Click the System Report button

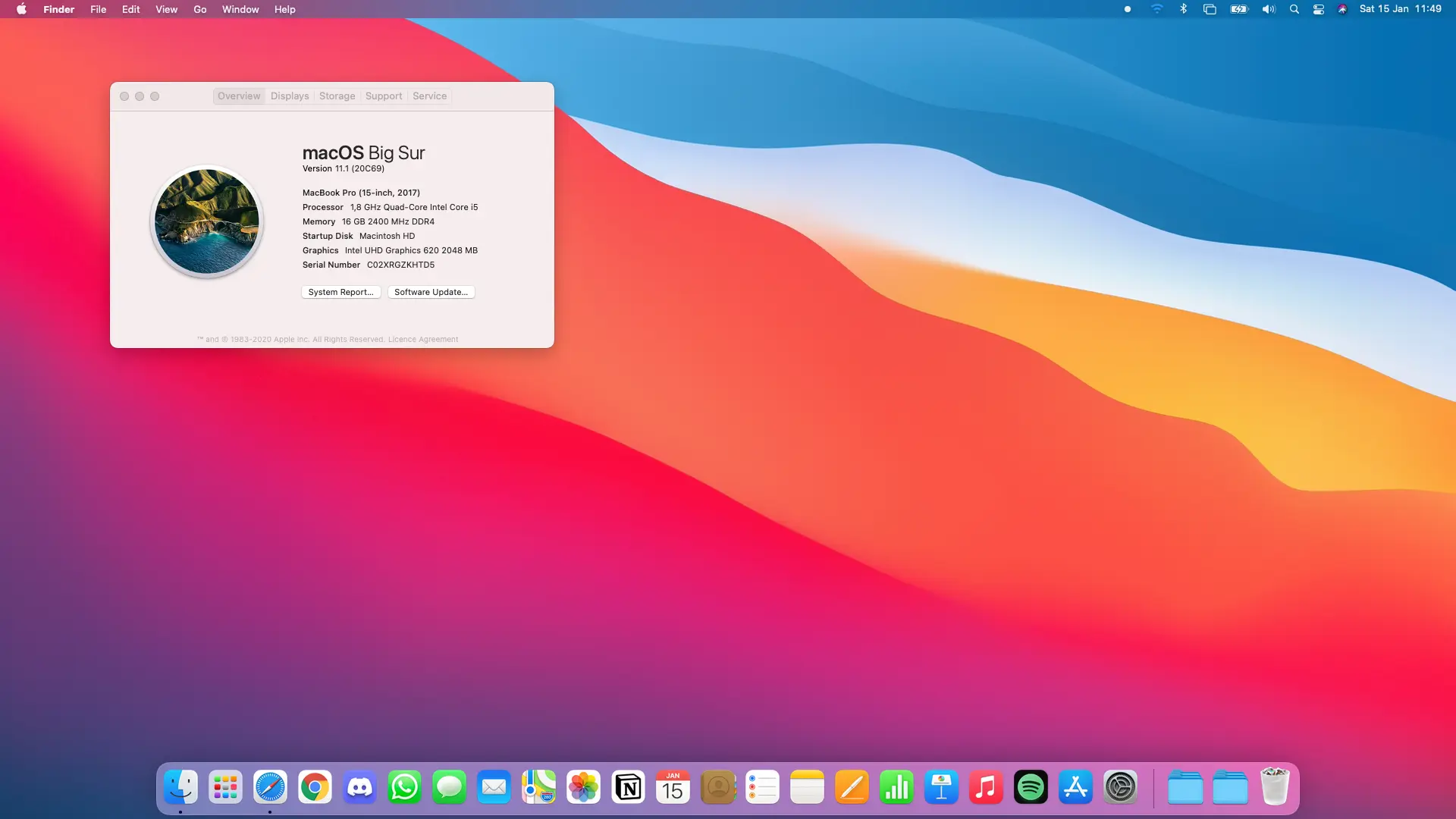coord(341,292)
